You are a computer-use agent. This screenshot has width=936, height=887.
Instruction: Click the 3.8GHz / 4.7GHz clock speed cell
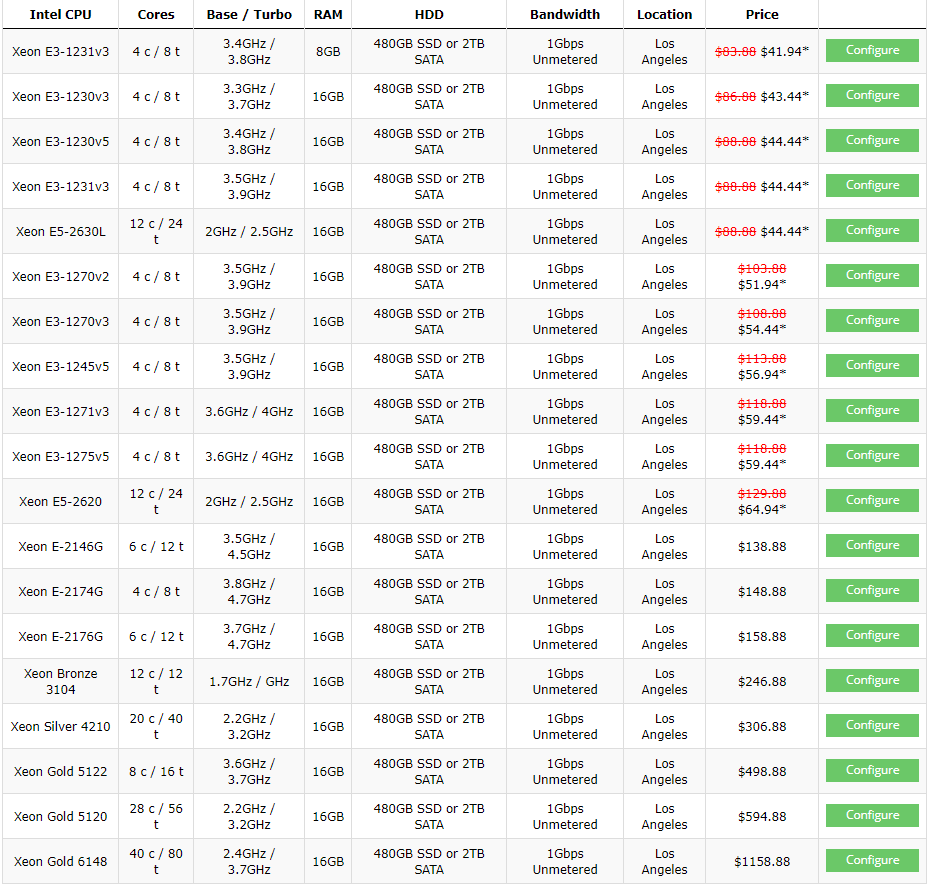[x=249, y=592]
